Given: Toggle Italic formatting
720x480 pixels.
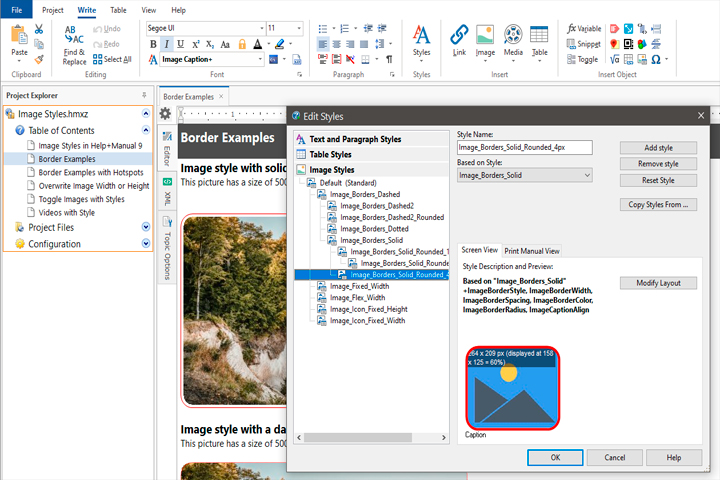Looking at the screenshot, I should click(x=167, y=44).
